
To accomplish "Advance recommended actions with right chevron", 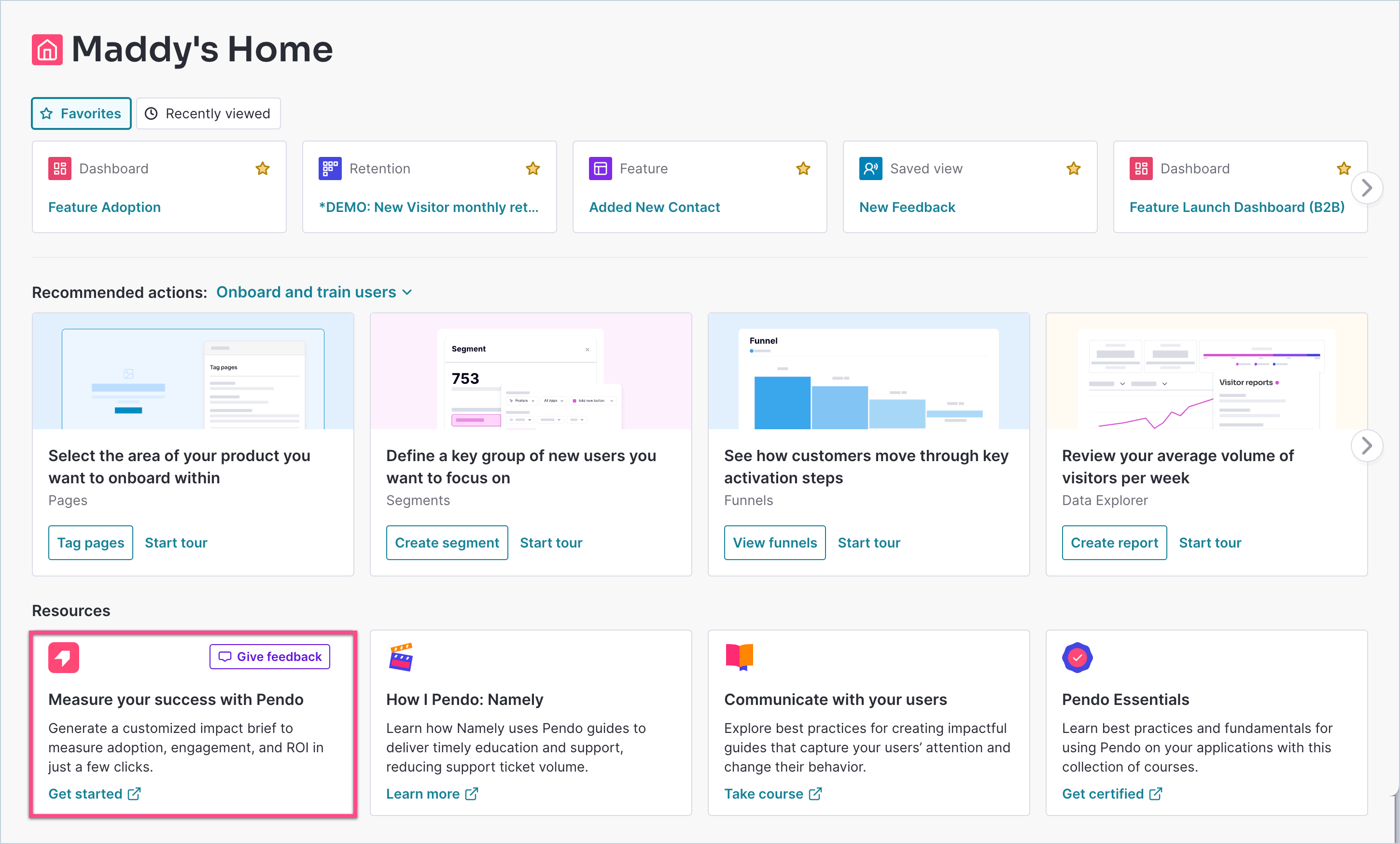I will click(x=1367, y=446).
